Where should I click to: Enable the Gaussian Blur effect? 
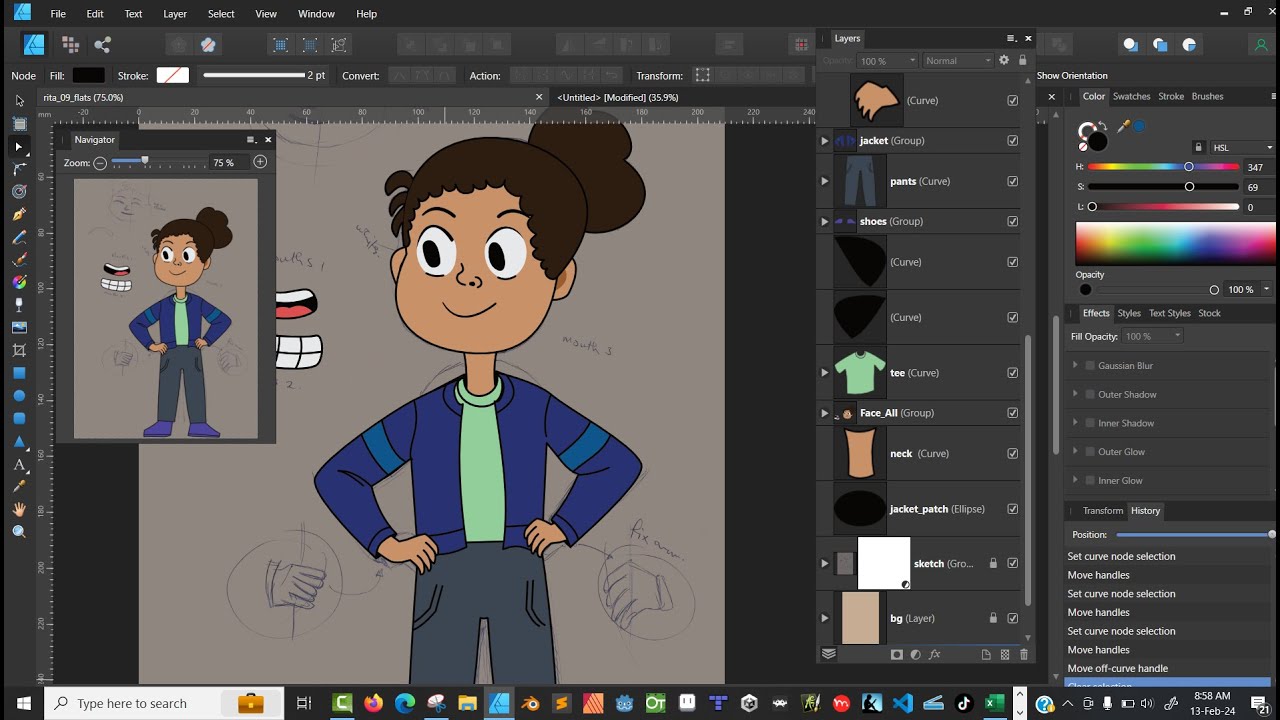pos(1090,366)
